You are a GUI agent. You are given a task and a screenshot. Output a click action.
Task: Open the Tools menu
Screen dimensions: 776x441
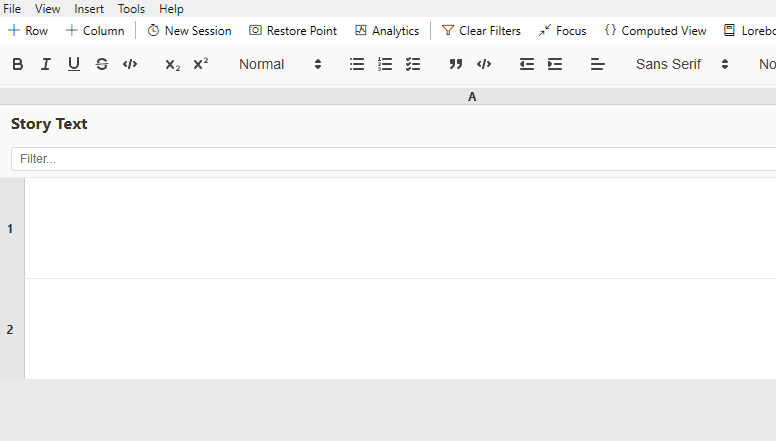[131, 8]
